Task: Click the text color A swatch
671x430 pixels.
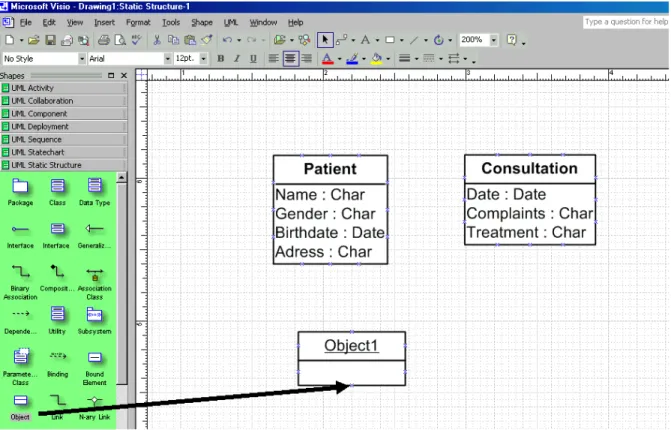Action: pyautogui.click(x=327, y=59)
